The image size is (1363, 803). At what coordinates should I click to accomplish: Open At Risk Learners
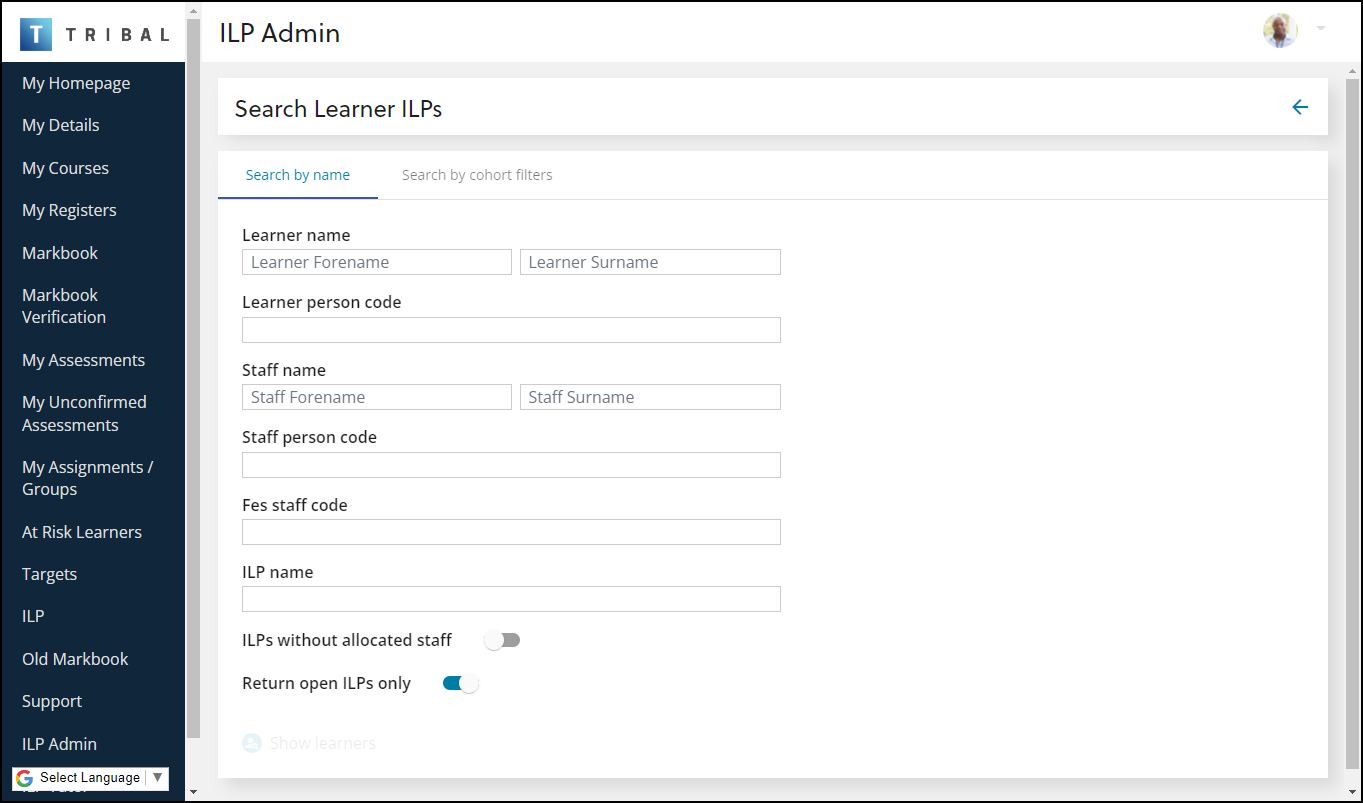81,532
